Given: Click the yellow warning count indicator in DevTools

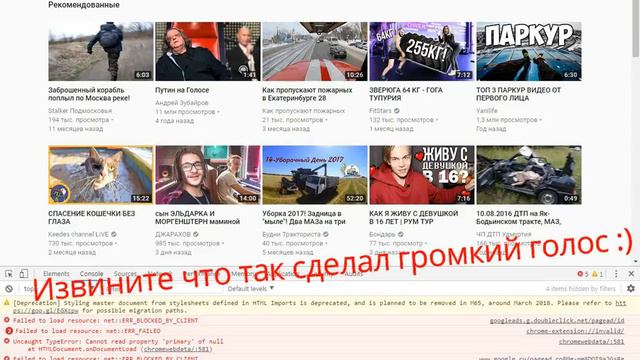Looking at the screenshot, I should click(598, 274).
